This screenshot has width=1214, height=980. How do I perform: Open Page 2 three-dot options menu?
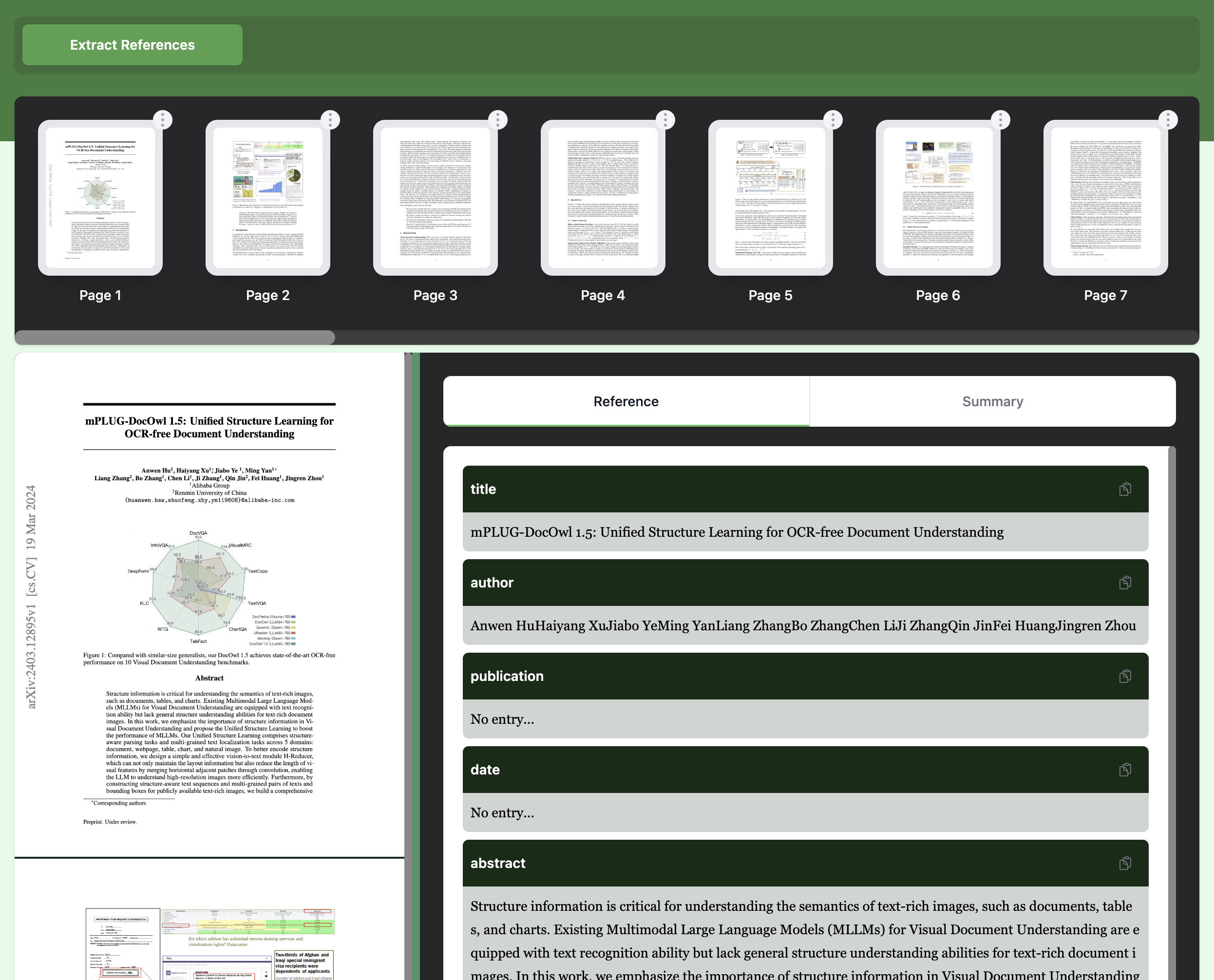(x=330, y=119)
